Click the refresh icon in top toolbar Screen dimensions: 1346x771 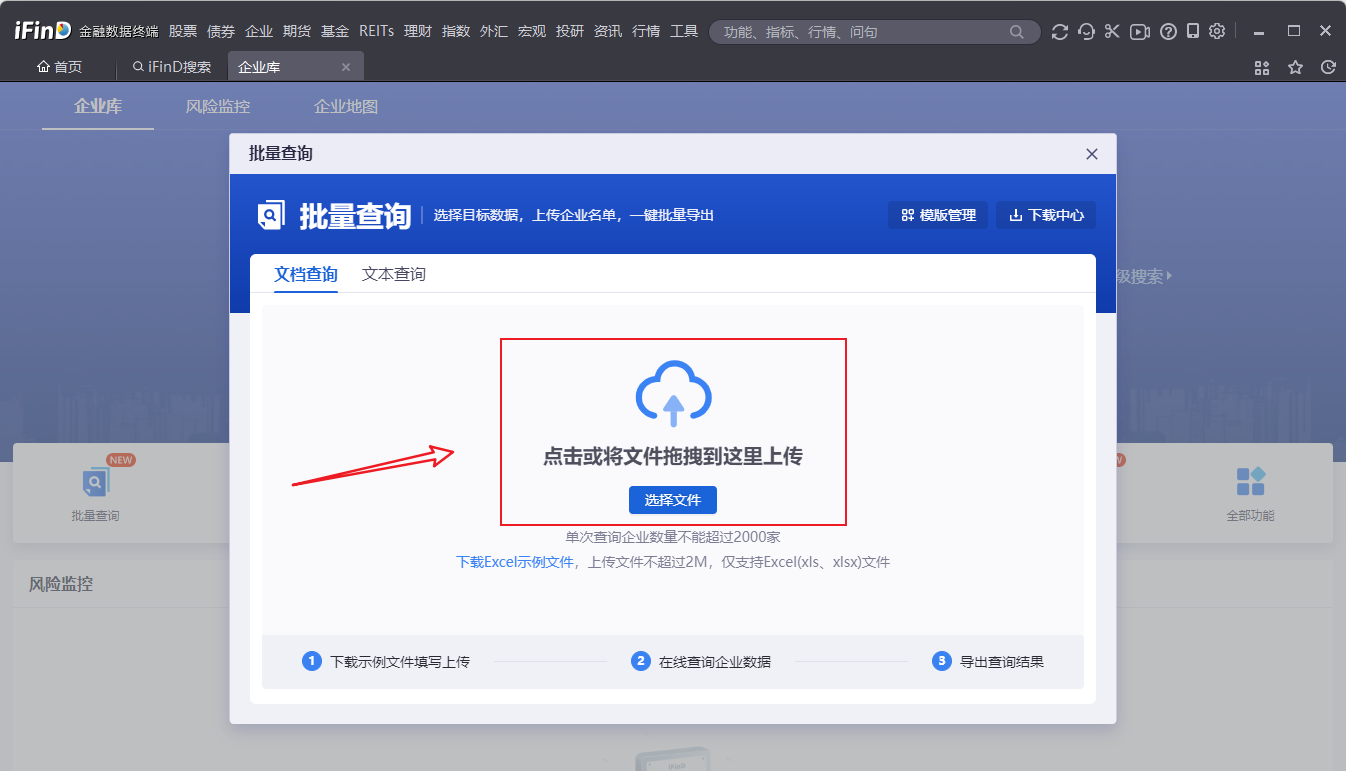pos(1060,32)
